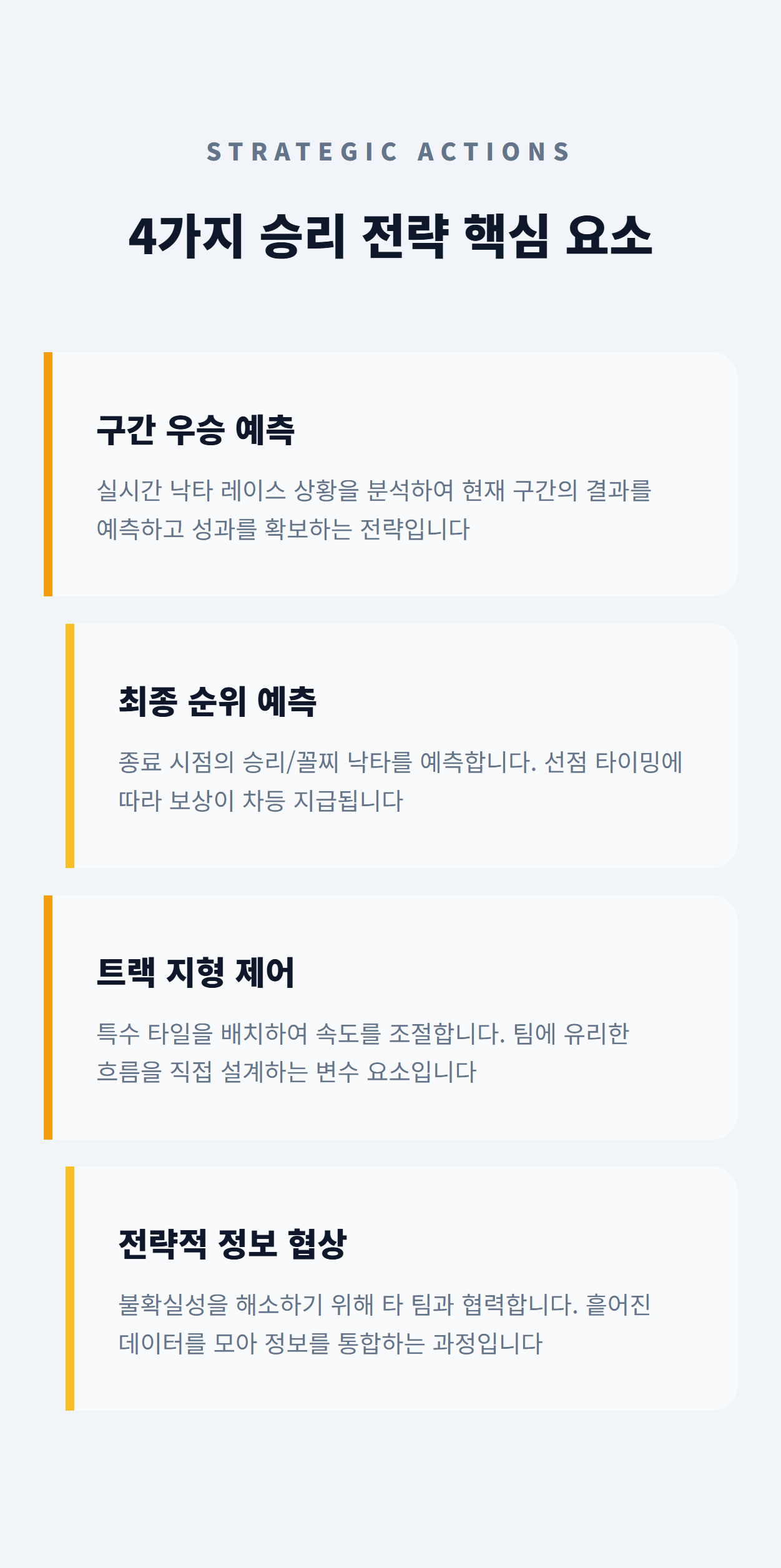Click the line starting '실시간 낙타 레이스'
Screen dimensions: 781x1568
(x=373, y=491)
